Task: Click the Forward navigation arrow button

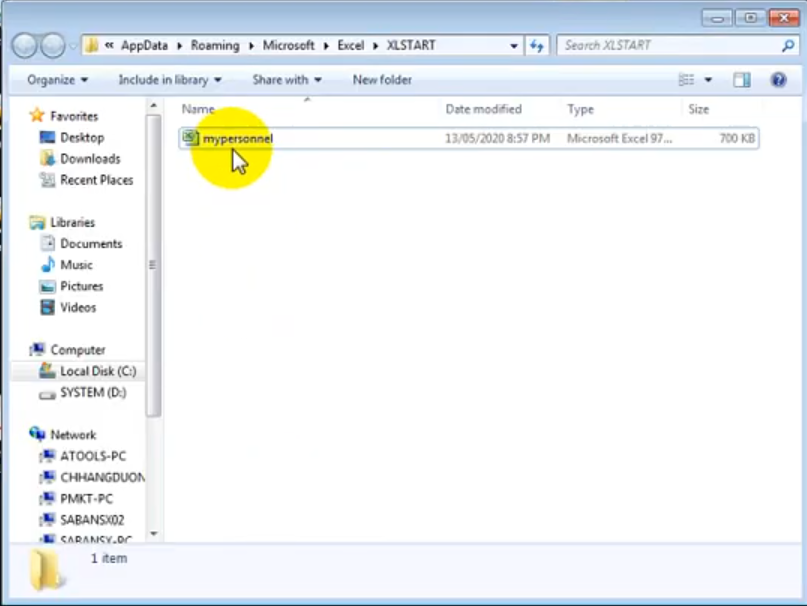Action: (x=53, y=46)
